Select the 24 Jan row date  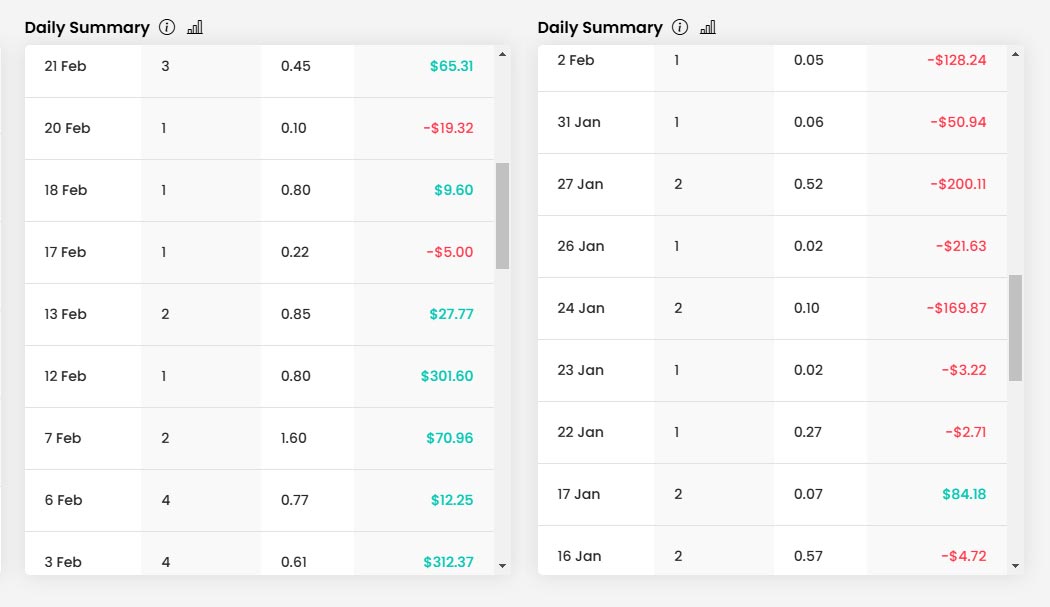click(581, 308)
